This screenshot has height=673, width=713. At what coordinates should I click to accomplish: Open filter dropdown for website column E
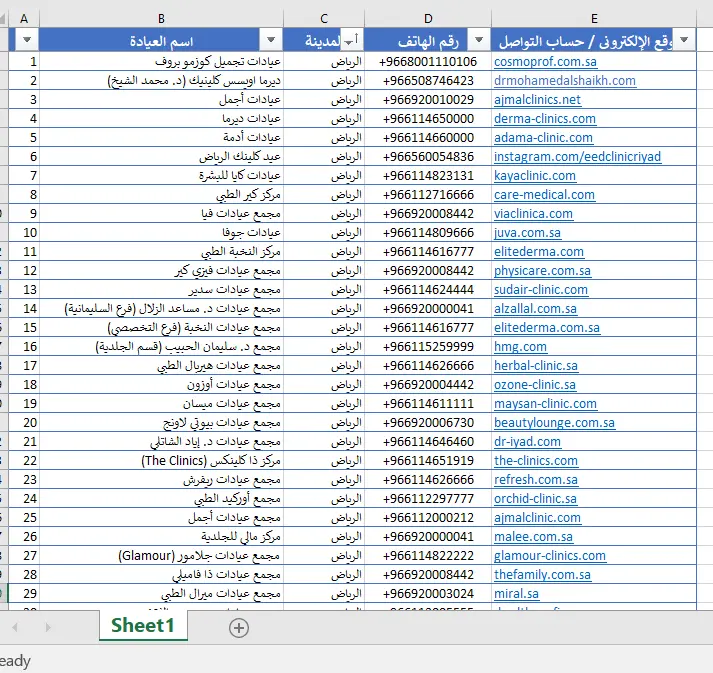point(684,40)
